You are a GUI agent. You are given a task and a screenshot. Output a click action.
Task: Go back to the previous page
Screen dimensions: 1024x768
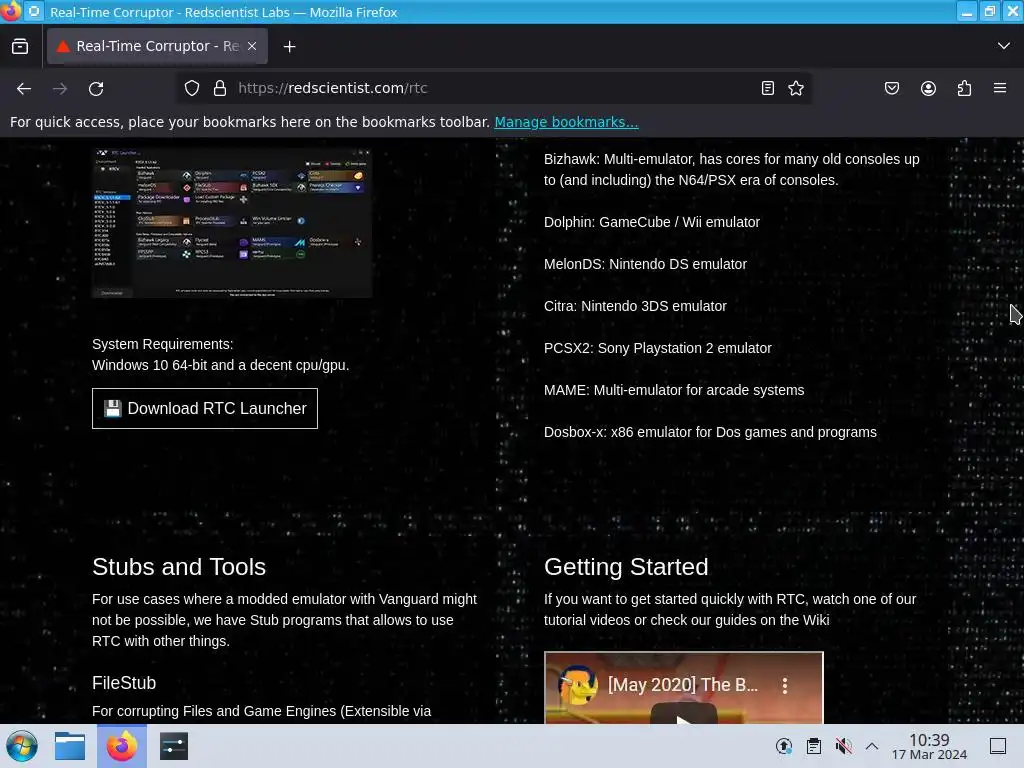24,88
